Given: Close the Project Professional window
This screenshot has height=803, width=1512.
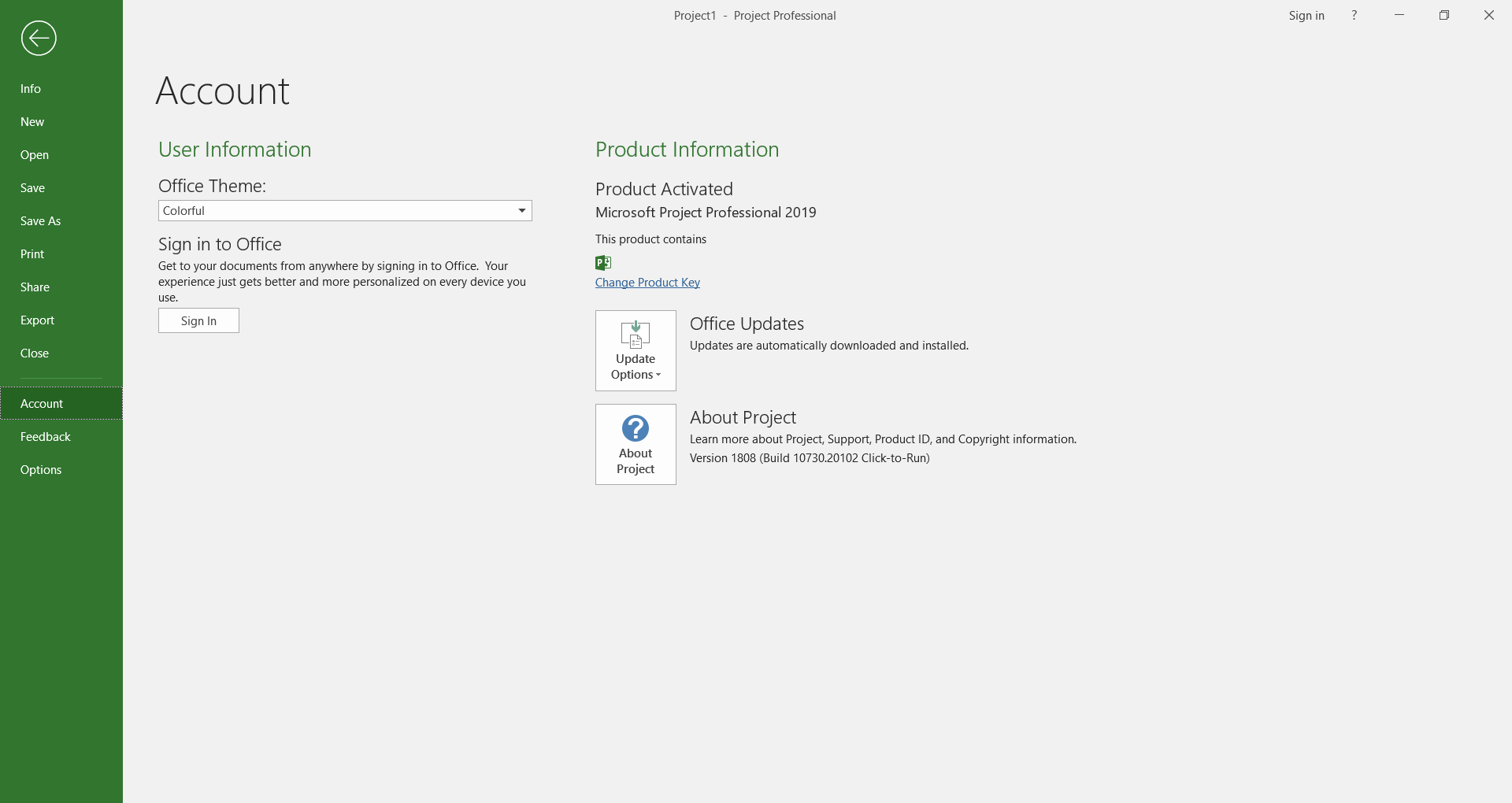Looking at the screenshot, I should 1489,15.
